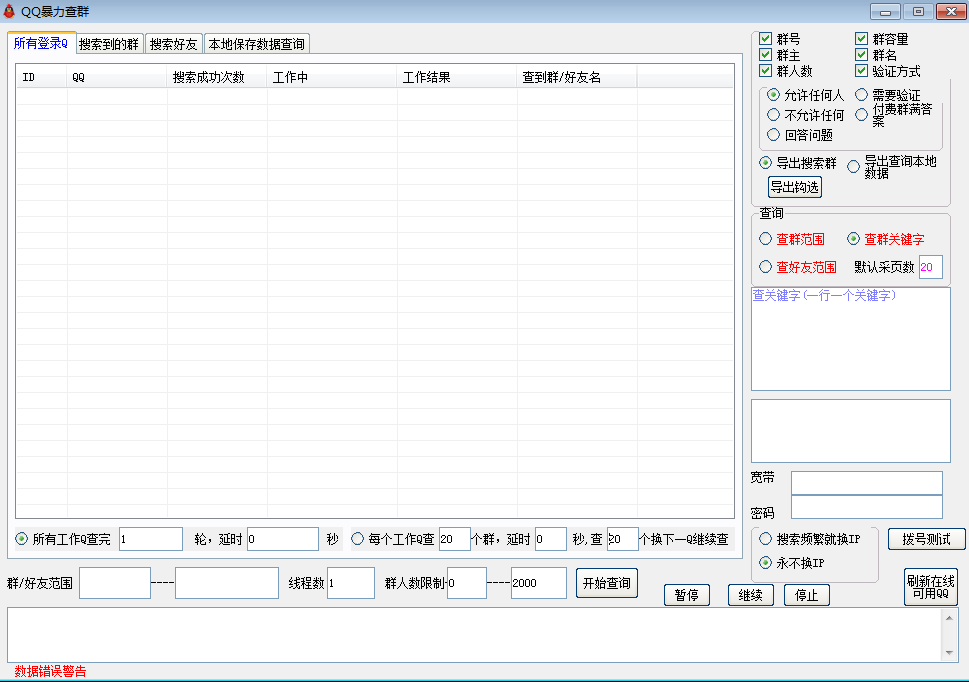The image size is (969, 682).
Task: Click the 停止 button
Action: 806,595
